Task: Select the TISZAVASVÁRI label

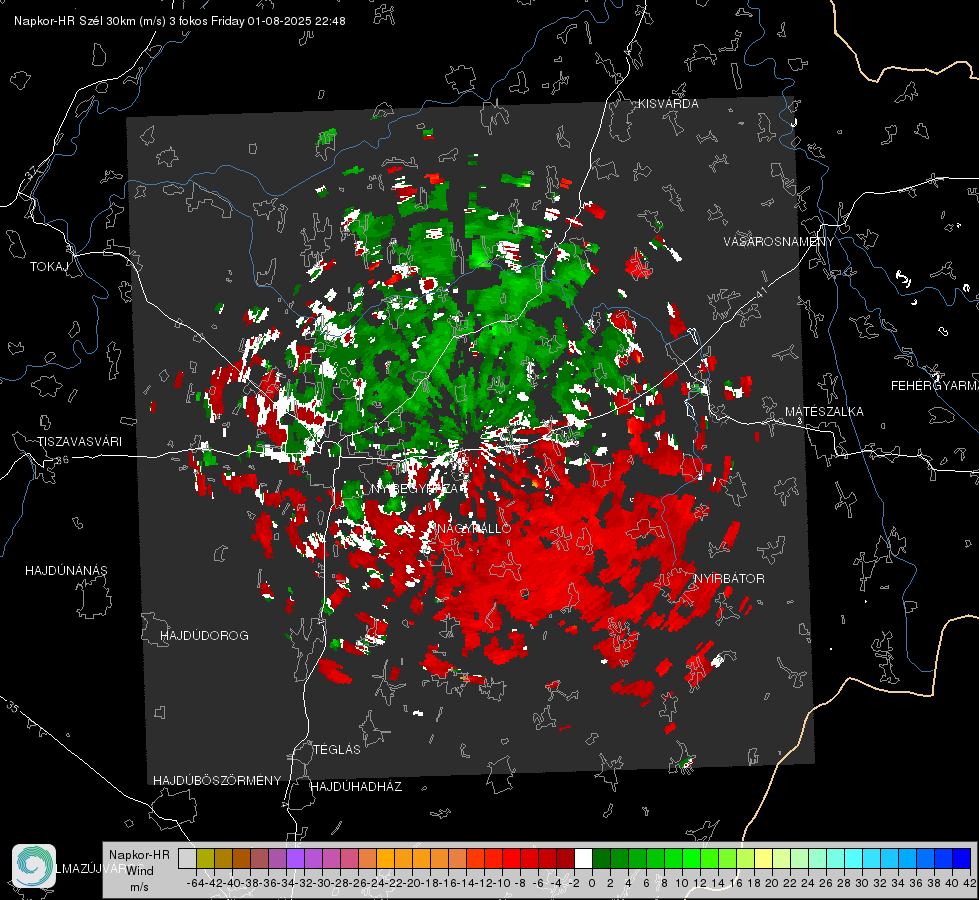Action: (80, 442)
